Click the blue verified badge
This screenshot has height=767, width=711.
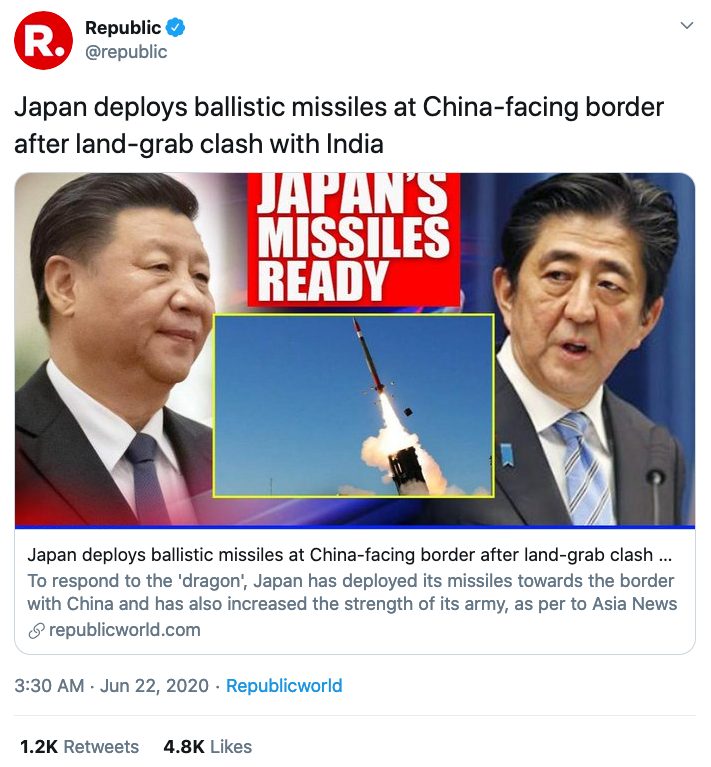(x=176, y=27)
